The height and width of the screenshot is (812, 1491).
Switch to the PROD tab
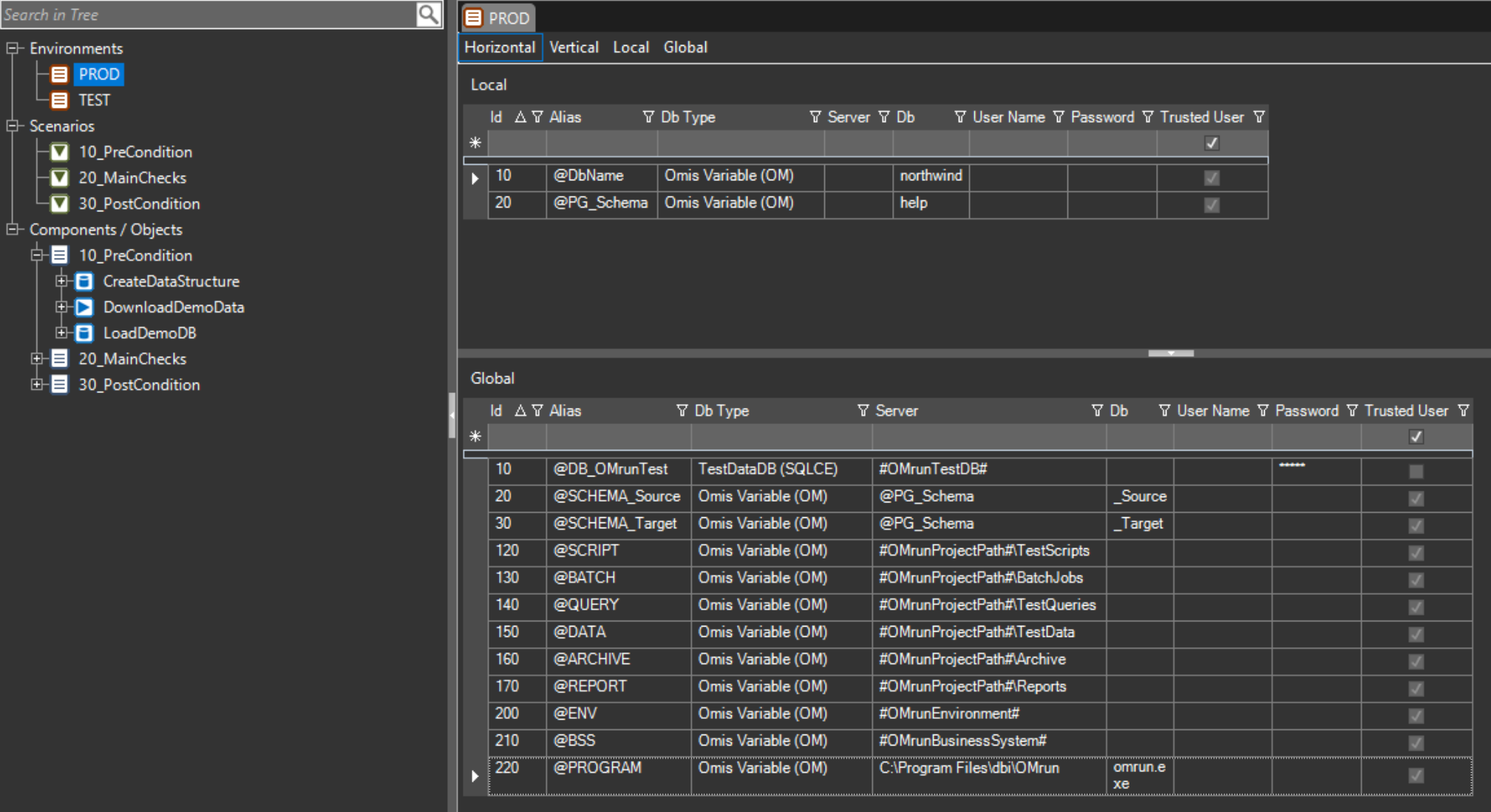click(x=499, y=18)
